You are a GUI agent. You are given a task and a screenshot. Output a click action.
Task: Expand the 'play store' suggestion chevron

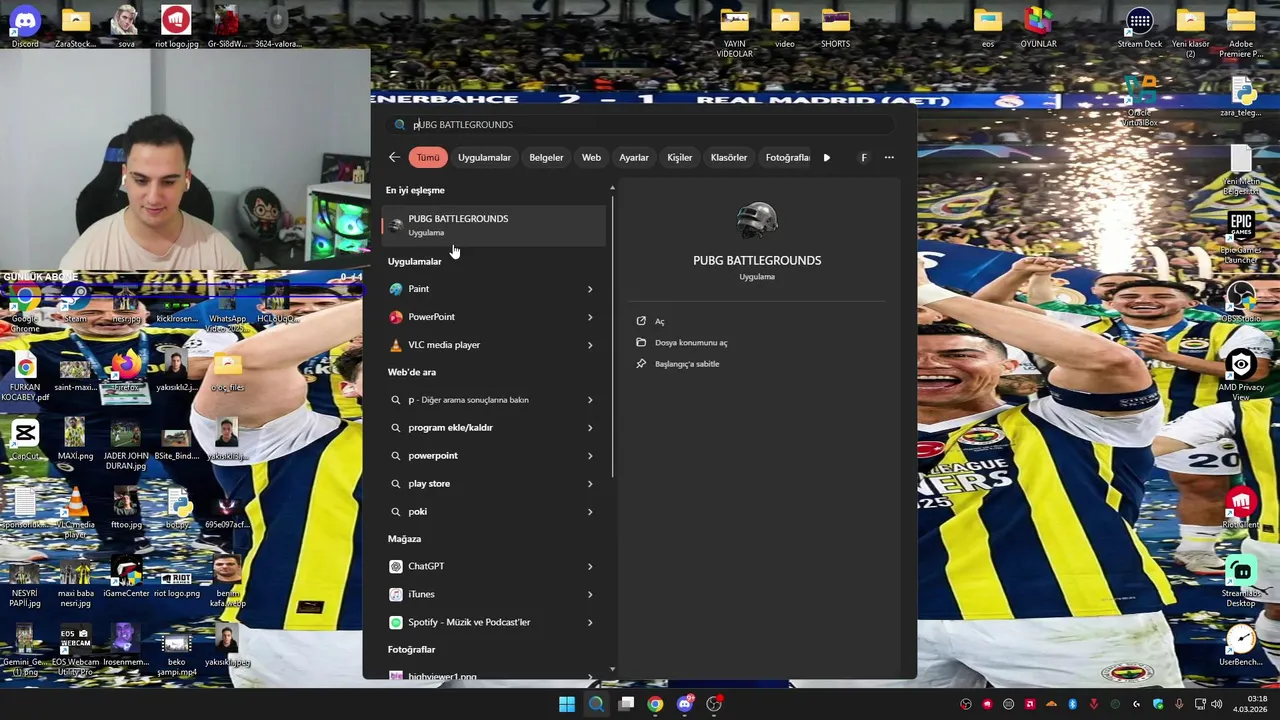[x=590, y=484]
